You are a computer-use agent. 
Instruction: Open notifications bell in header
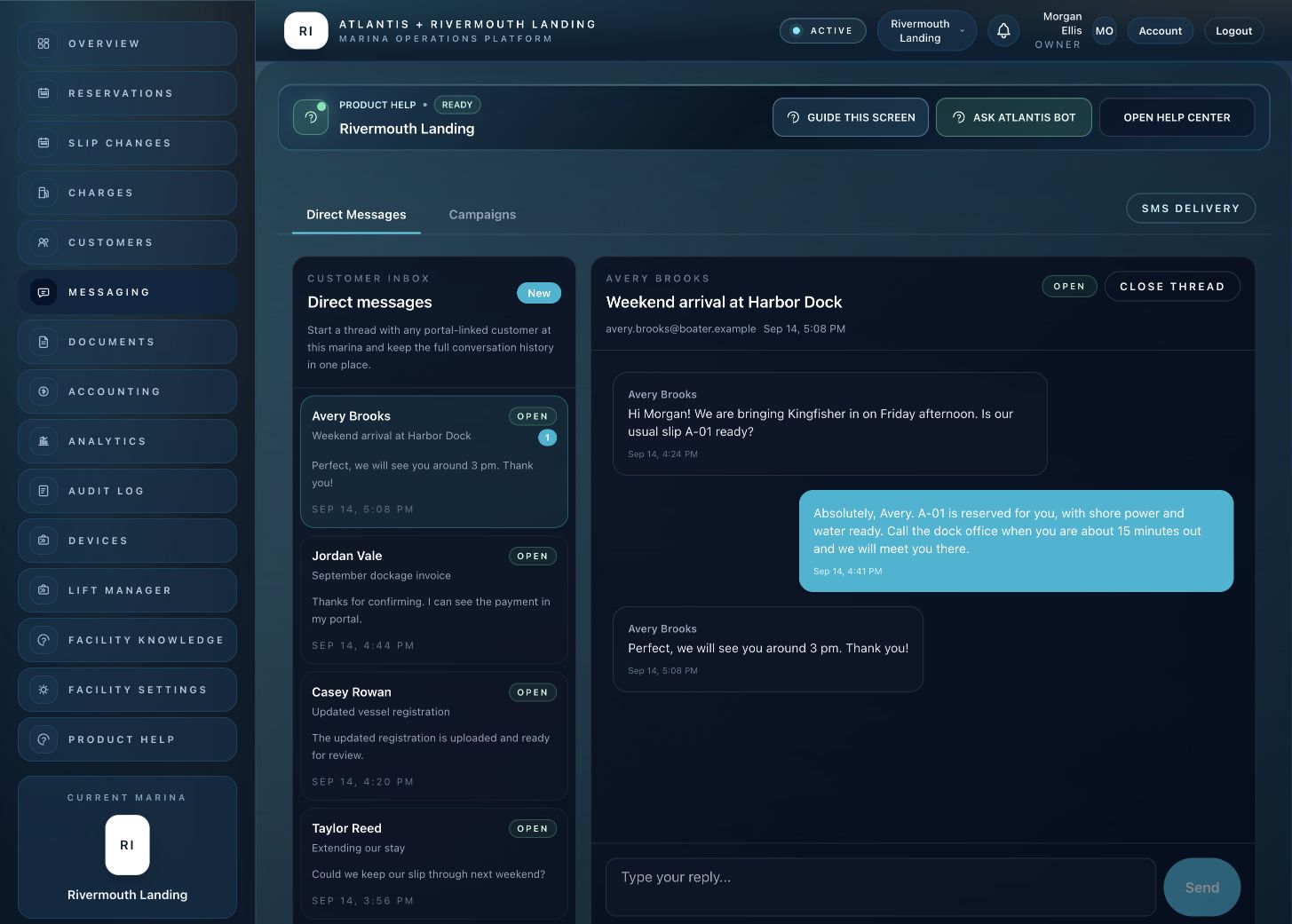[x=1003, y=31]
